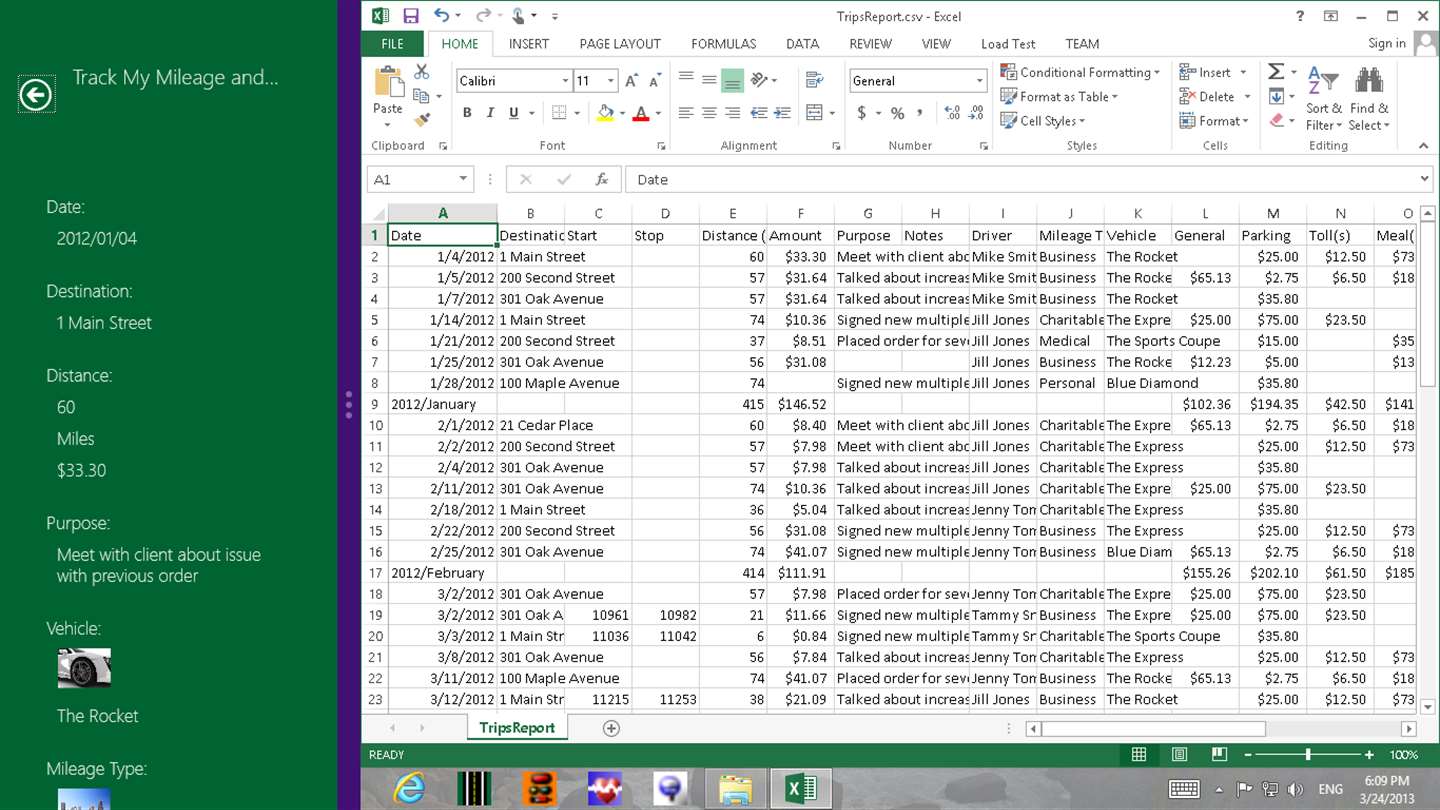The width and height of the screenshot is (1440, 810).
Task: Decrease the cell indent
Action: coord(759,113)
